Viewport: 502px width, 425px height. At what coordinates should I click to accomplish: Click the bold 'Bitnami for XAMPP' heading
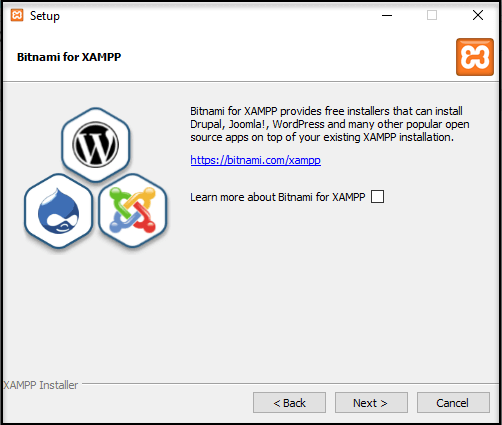tap(69, 57)
